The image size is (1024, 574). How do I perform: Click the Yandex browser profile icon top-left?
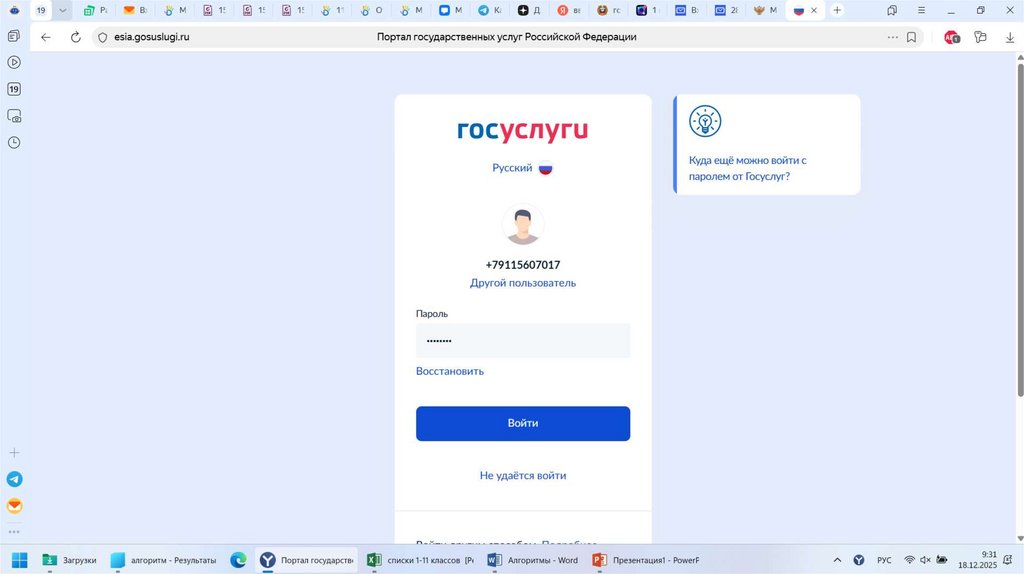tap(14, 10)
